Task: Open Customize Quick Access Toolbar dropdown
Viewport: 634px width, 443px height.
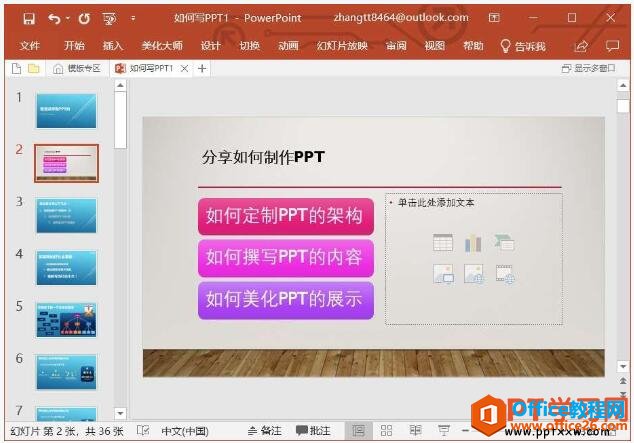Action: [133, 18]
